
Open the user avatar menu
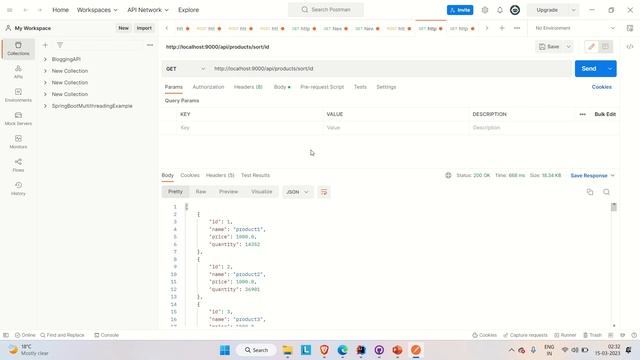click(515, 10)
